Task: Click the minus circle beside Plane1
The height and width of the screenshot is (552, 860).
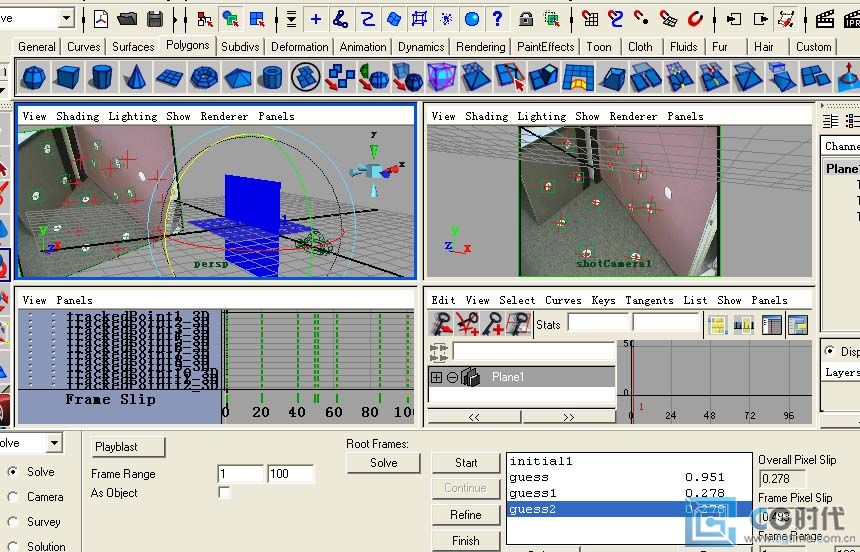Action: [x=452, y=377]
